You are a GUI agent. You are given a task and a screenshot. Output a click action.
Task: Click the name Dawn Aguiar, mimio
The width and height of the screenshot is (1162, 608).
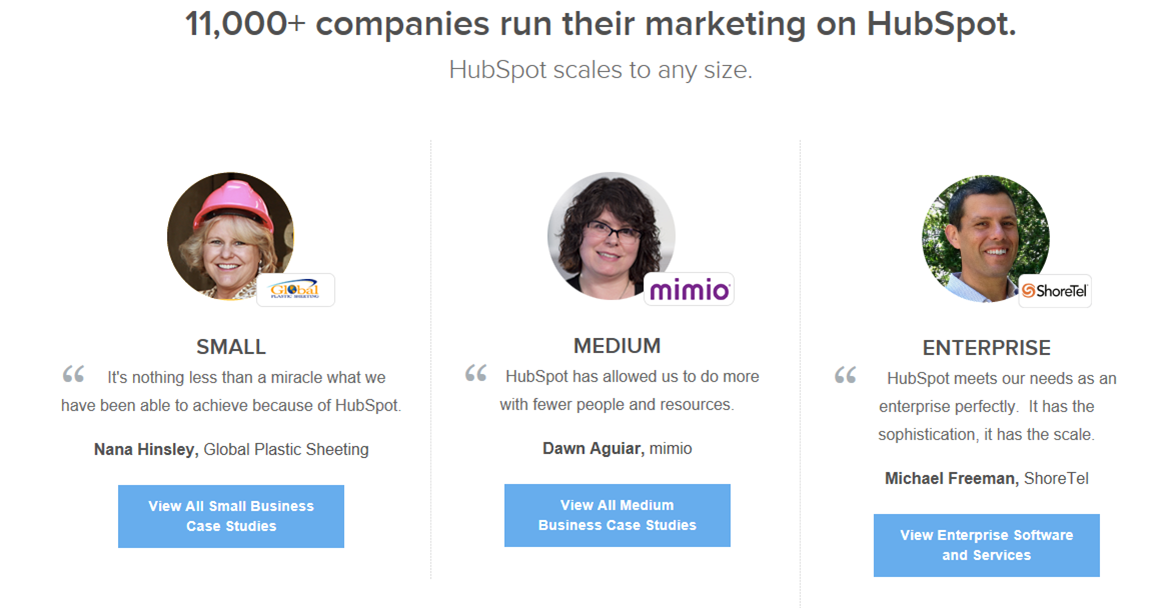[617, 449]
